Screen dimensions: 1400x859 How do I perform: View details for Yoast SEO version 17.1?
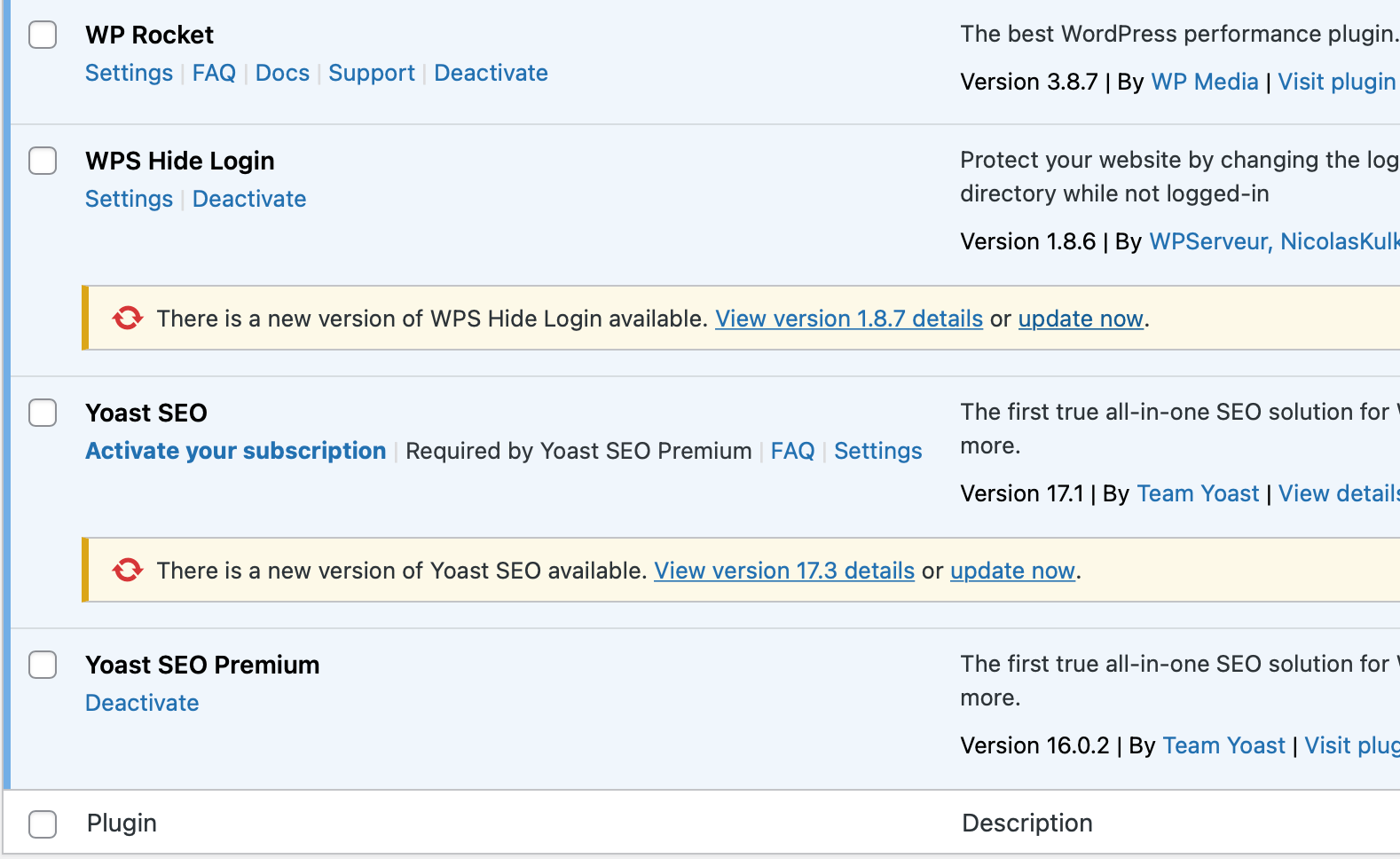click(1339, 493)
